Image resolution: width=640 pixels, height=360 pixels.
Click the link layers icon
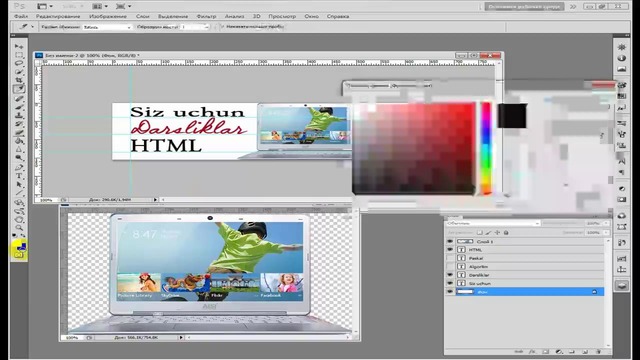pyautogui.click(x=518, y=351)
